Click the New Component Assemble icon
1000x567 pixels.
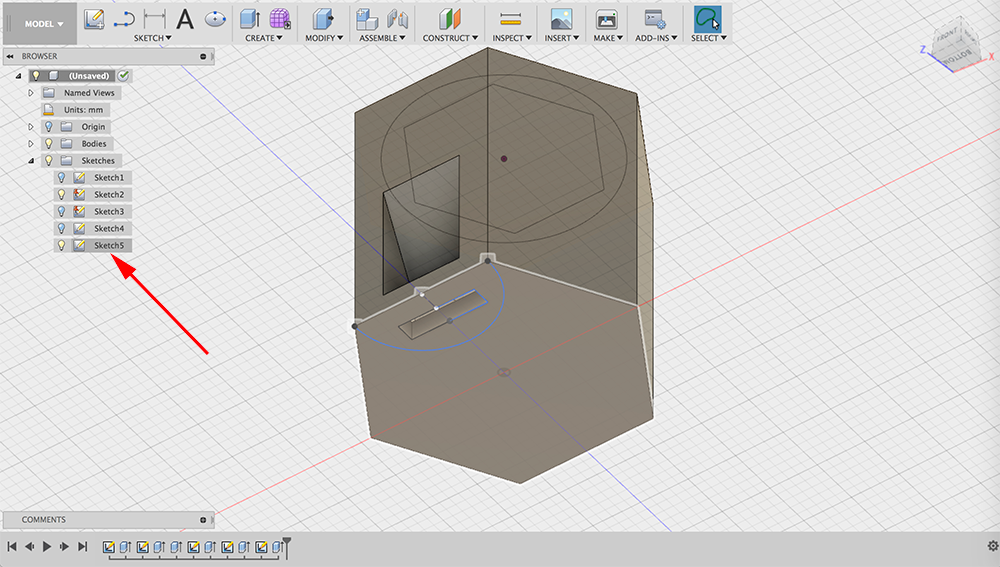[367, 19]
